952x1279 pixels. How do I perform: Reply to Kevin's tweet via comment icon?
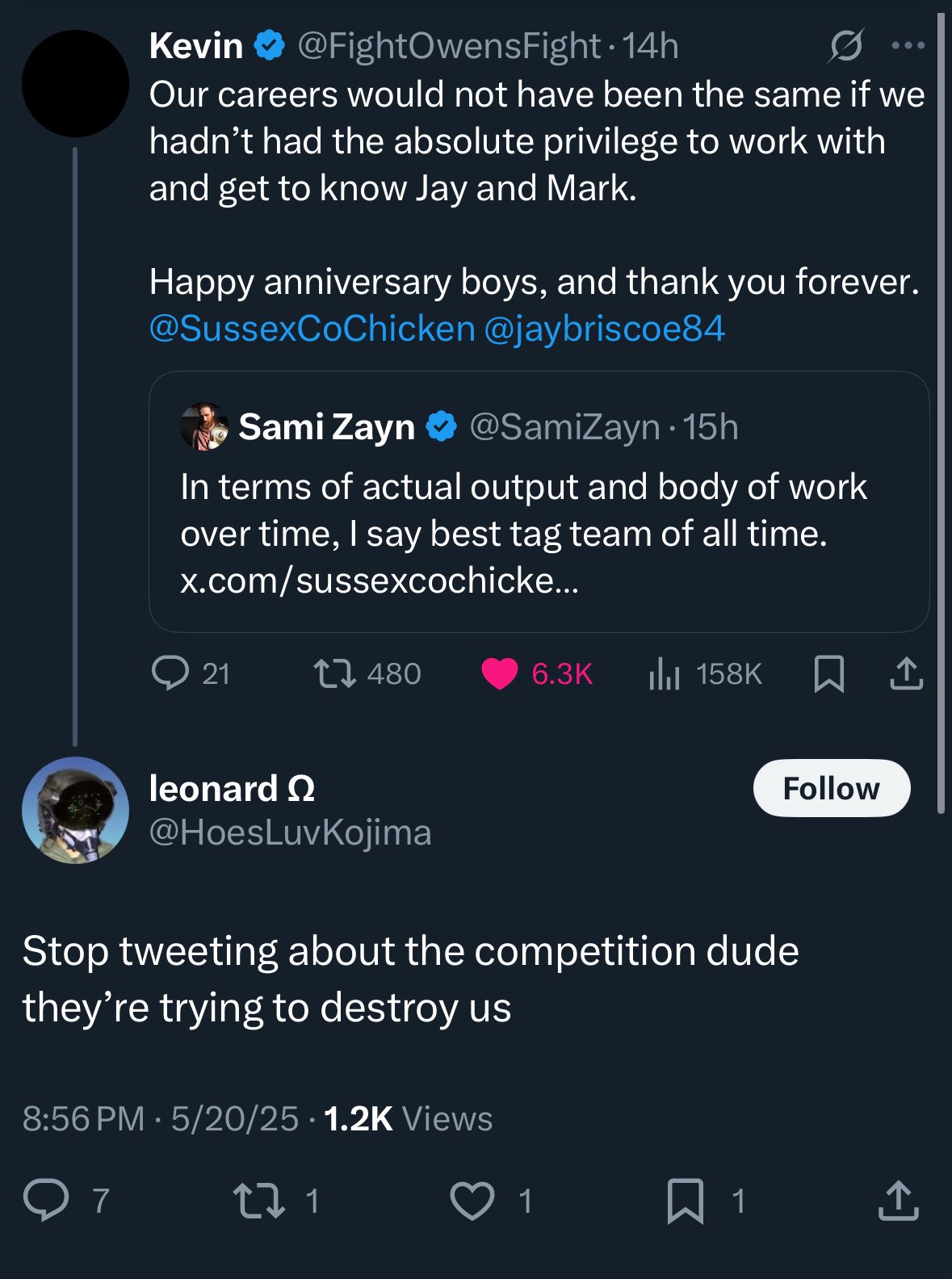coord(170,673)
